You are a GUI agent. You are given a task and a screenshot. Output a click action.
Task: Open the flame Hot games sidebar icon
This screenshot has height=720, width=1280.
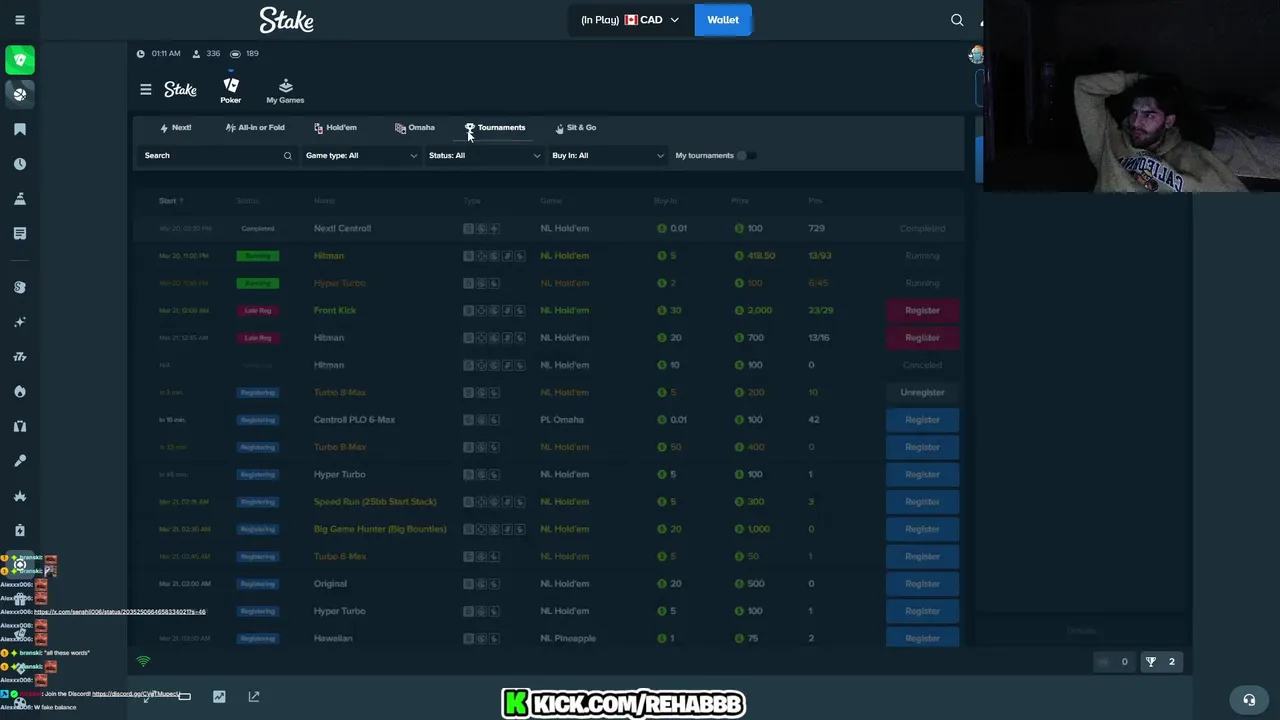[20, 391]
